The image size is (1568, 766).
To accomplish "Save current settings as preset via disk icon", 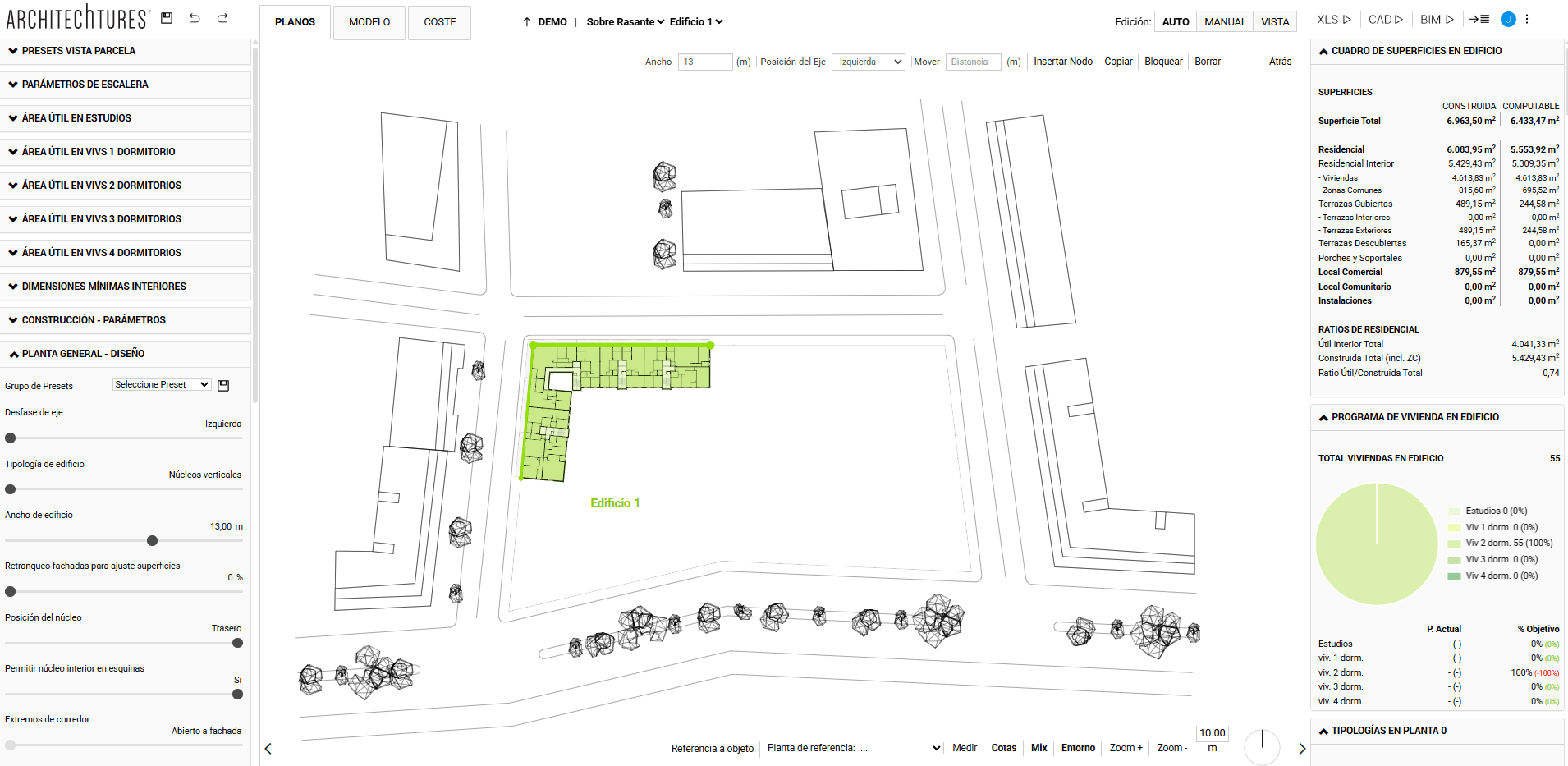I will [x=222, y=384].
